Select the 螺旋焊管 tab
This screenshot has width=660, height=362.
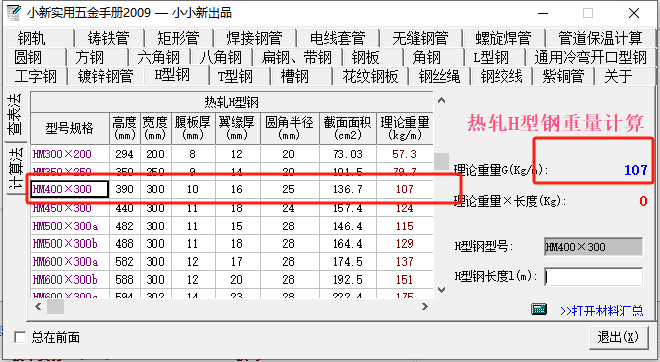click(504, 38)
